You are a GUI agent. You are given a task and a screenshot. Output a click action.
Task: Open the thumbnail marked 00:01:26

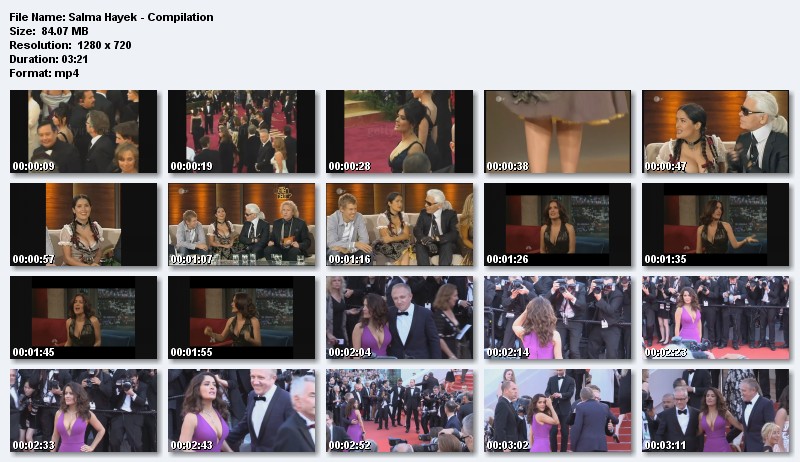[557, 224]
